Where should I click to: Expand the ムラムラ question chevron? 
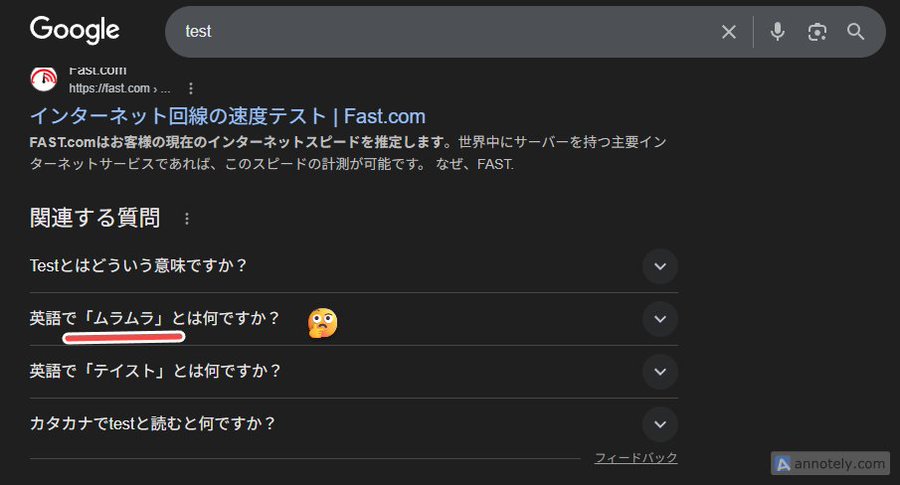(x=659, y=319)
